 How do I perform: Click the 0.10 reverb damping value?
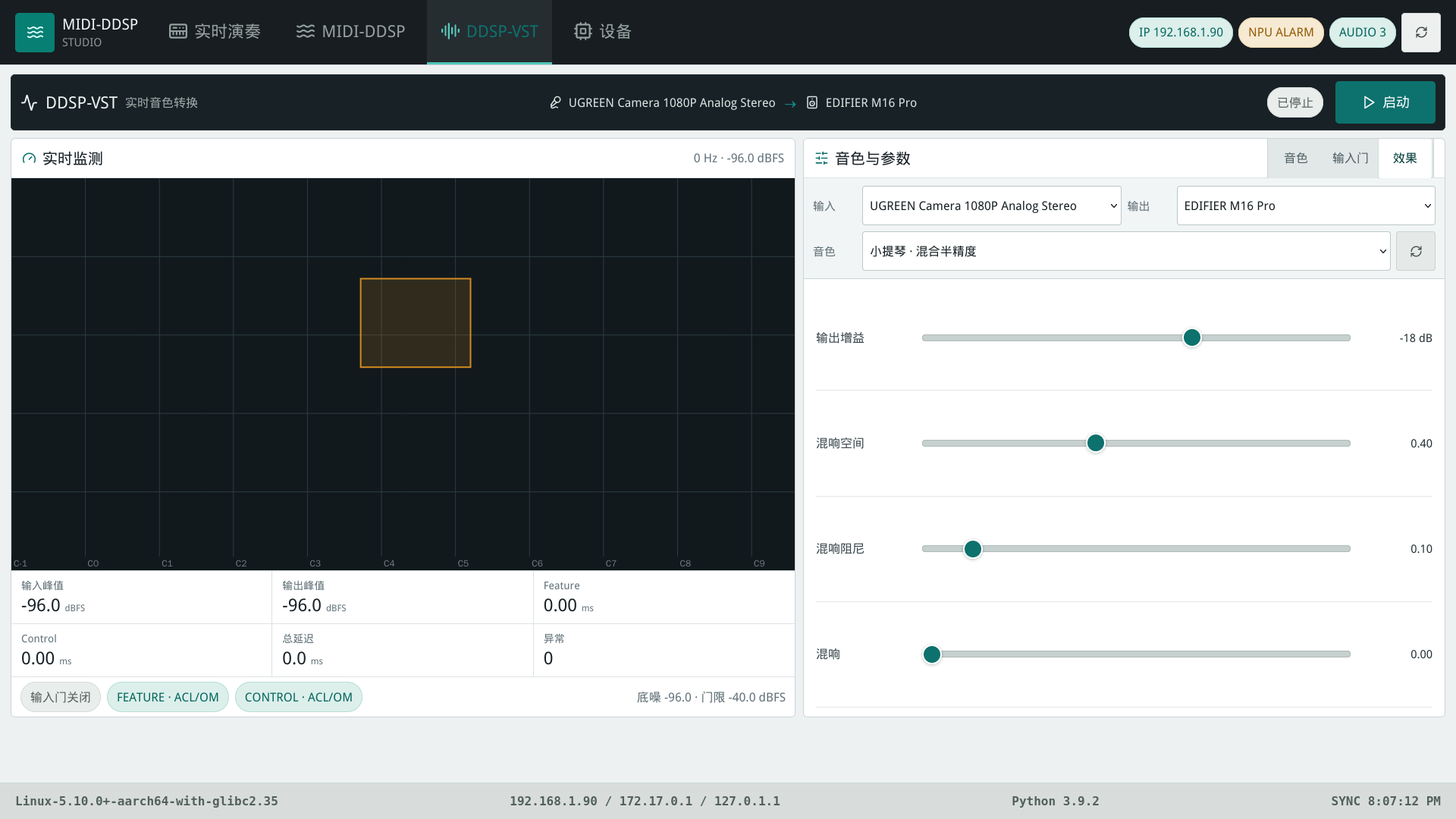(x=1421, y=548)
